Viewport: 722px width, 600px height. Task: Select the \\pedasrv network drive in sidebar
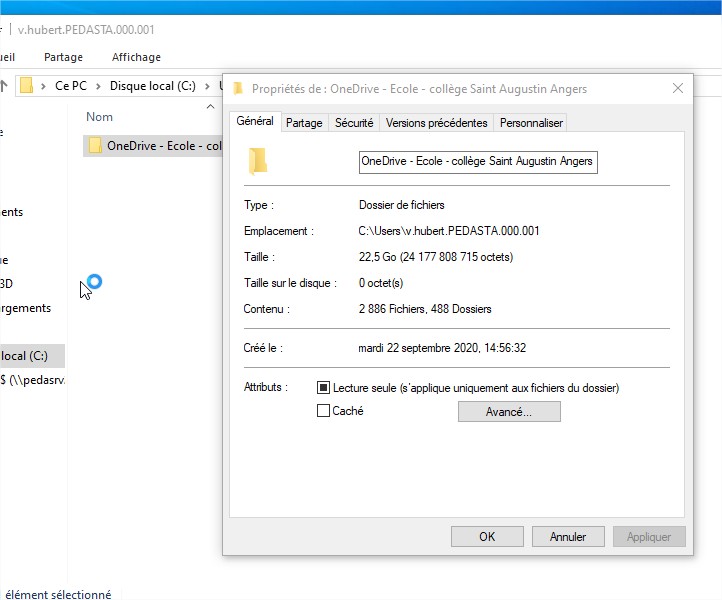(32, 380)
